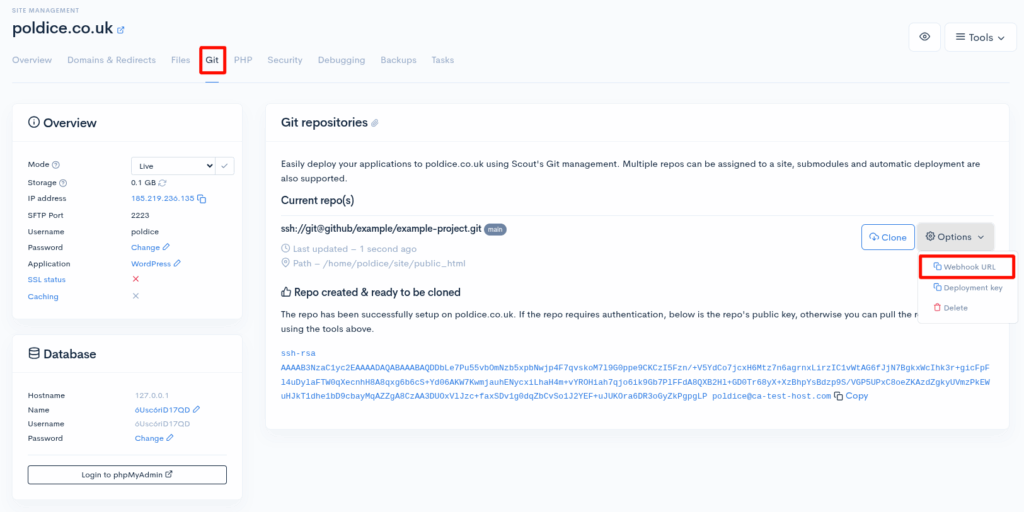Click the edit pencil next to WordPress
1024x512 pixels.
(x=177, y=263)
